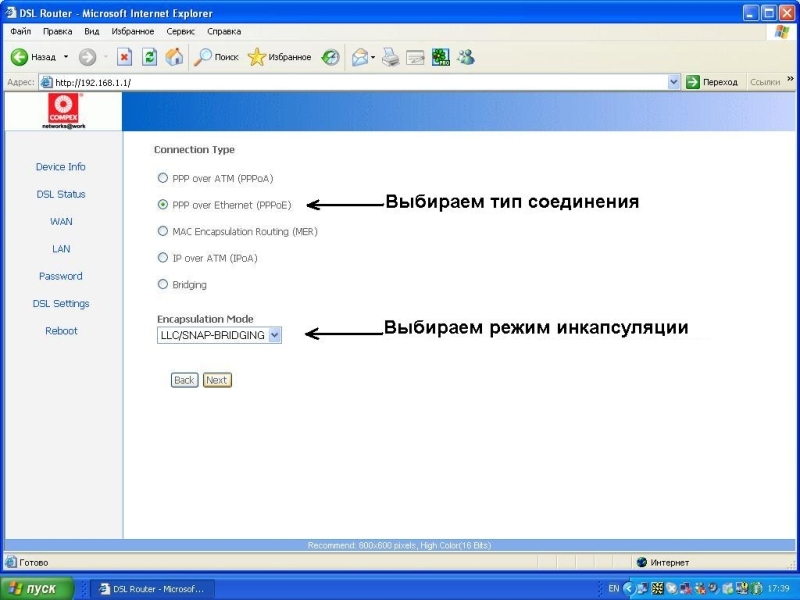Open Избранное (Favorites) star in toolbar
This screenshot has width=800, height=600.
click(x=280, y=57)
